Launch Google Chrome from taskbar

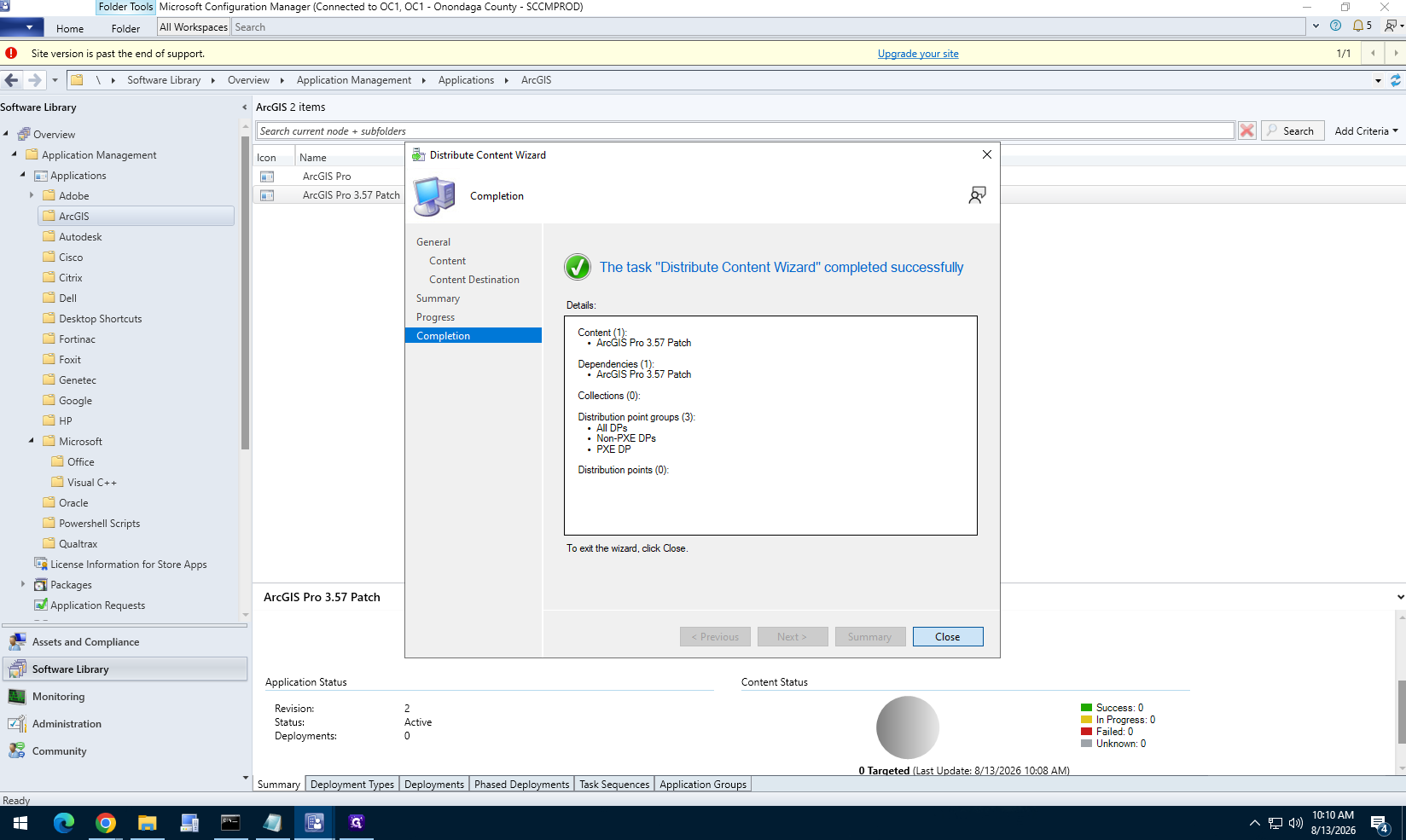[106, 823]
